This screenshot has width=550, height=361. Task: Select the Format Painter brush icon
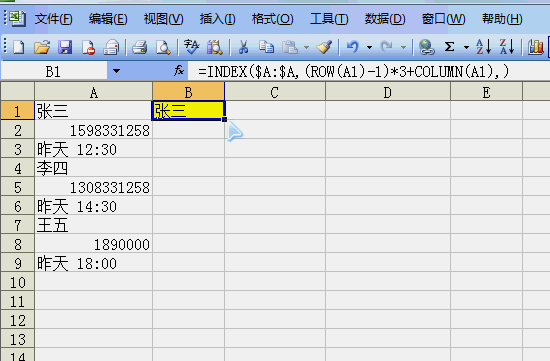click(324, 47)
